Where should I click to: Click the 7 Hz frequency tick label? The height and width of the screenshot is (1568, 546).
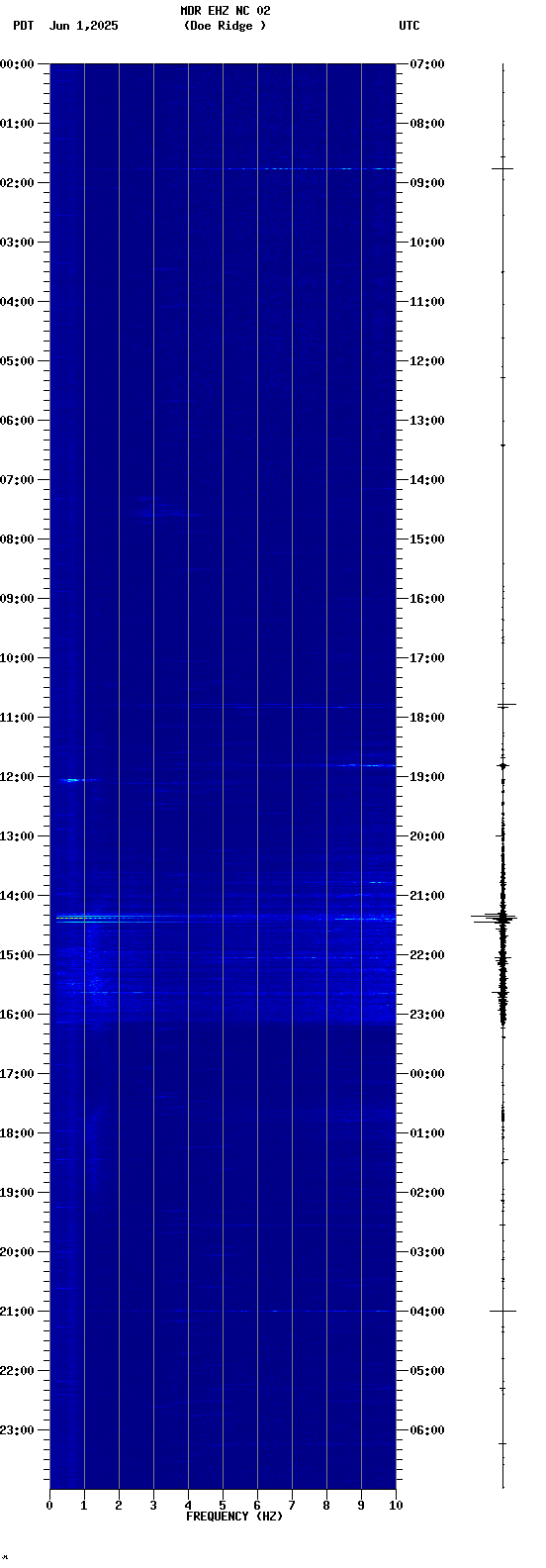click(292, 1506)
